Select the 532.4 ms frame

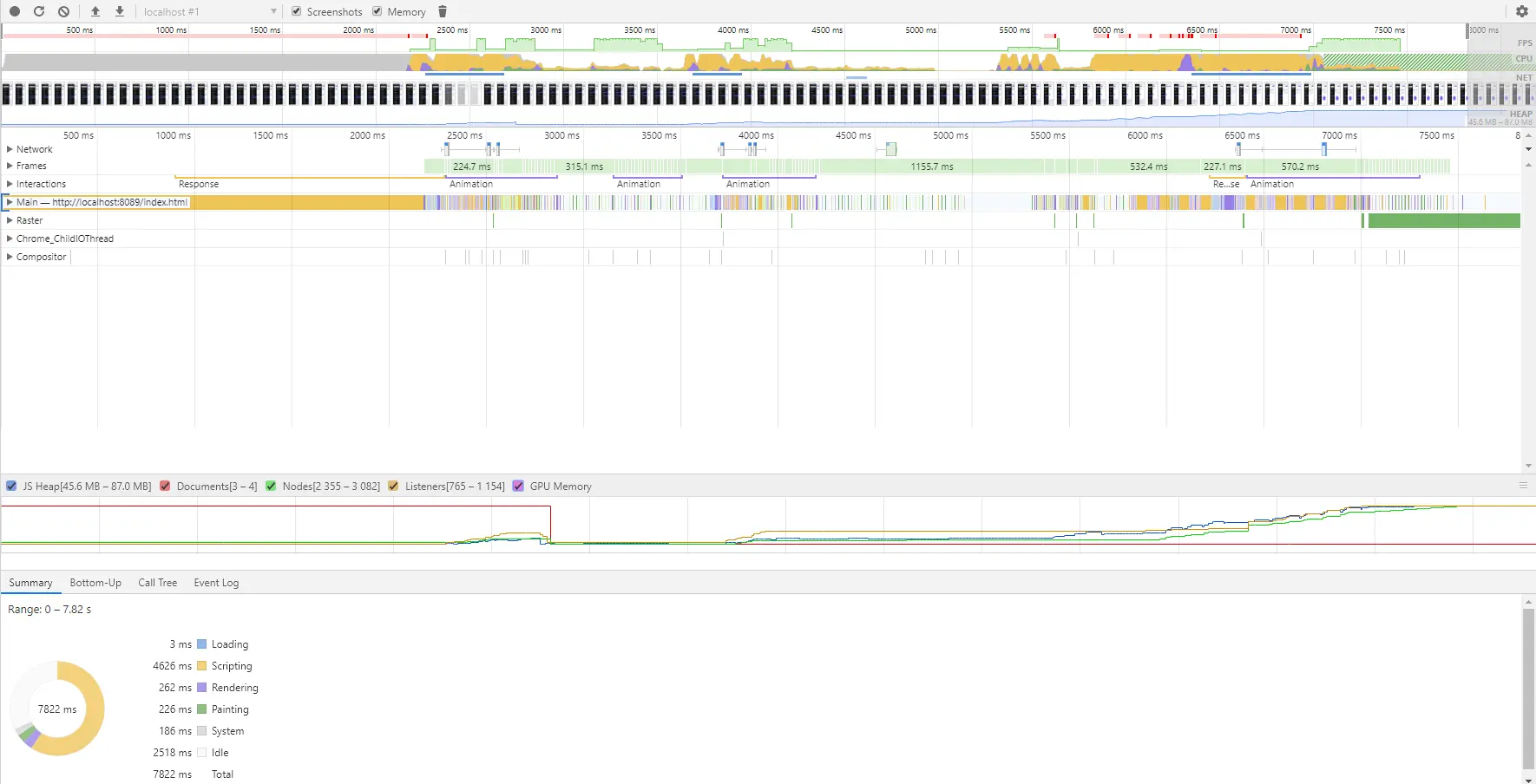[x=1148, y=166]
